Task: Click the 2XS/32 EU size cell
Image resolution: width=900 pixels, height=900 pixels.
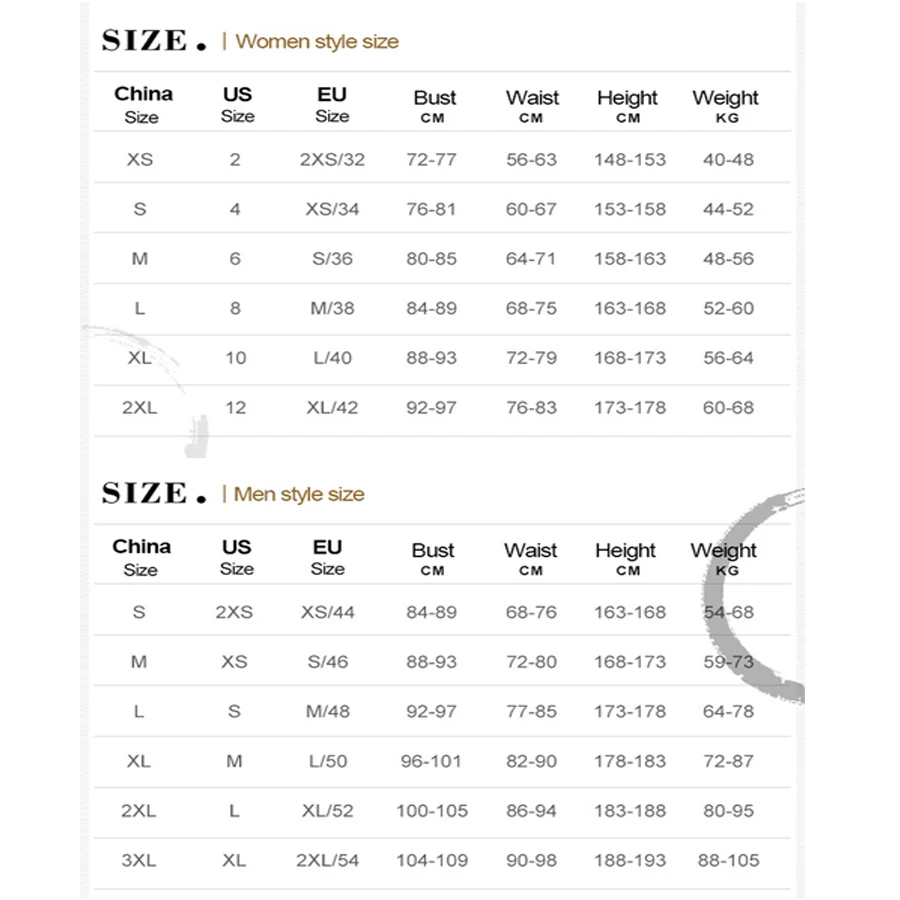Action: pyautogui.click(x=332, y=159)
